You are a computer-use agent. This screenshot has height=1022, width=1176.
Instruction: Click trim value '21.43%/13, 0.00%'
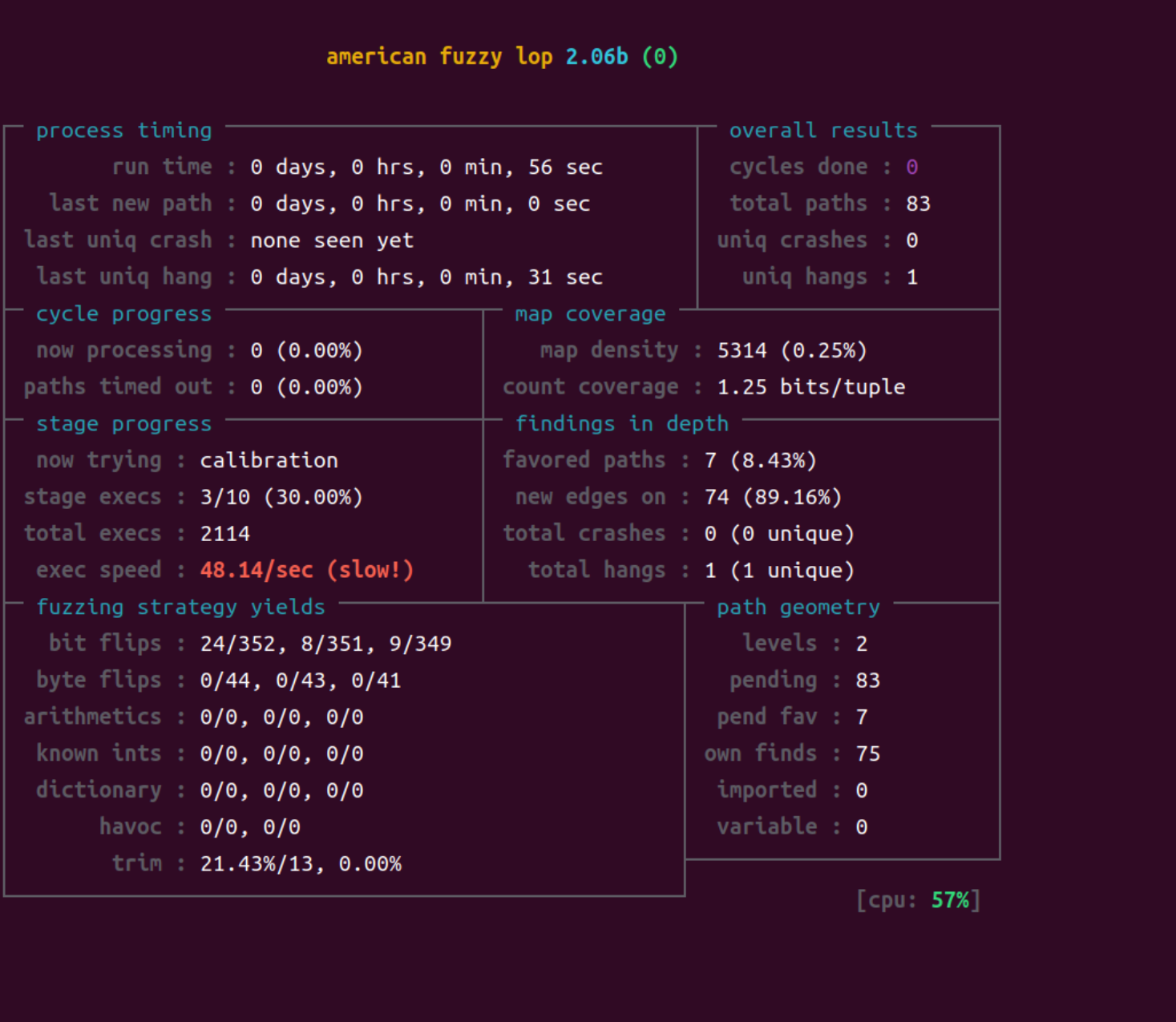pyautogui.click(x=301, y=863)
